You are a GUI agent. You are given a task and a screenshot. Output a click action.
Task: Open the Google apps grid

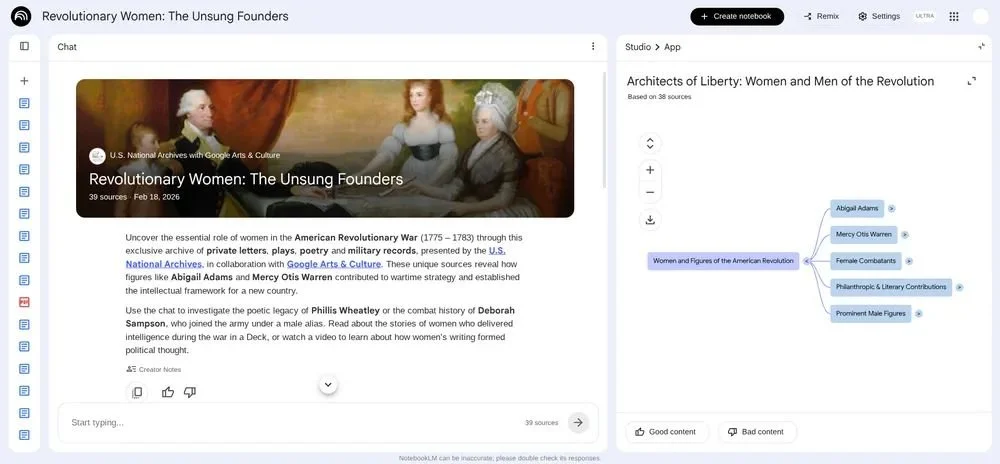pyautogui.click(x=953, y=17)
